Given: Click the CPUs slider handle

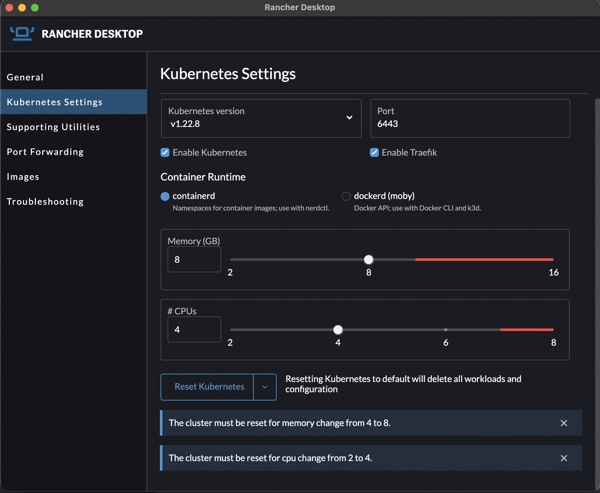Looking at the screenshot, I should (x=338, y=330).
